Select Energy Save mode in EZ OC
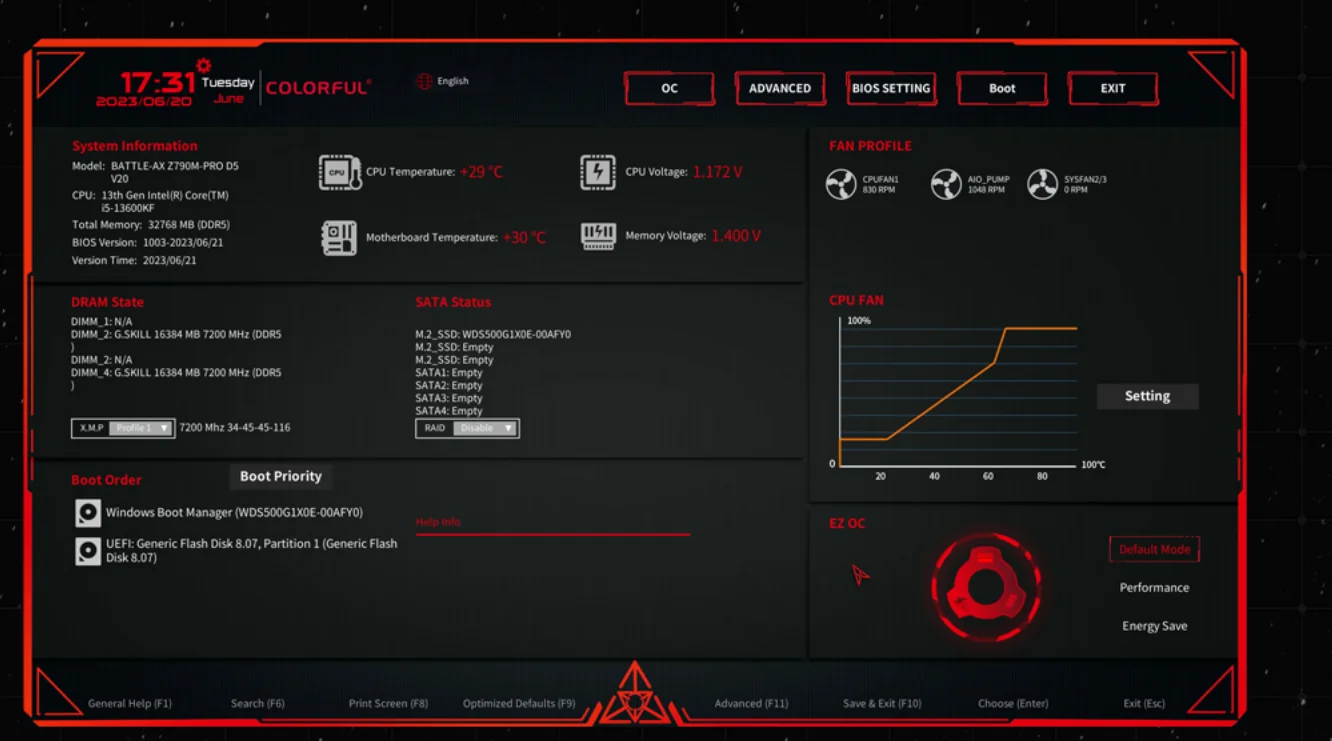 coord(1154,626)
